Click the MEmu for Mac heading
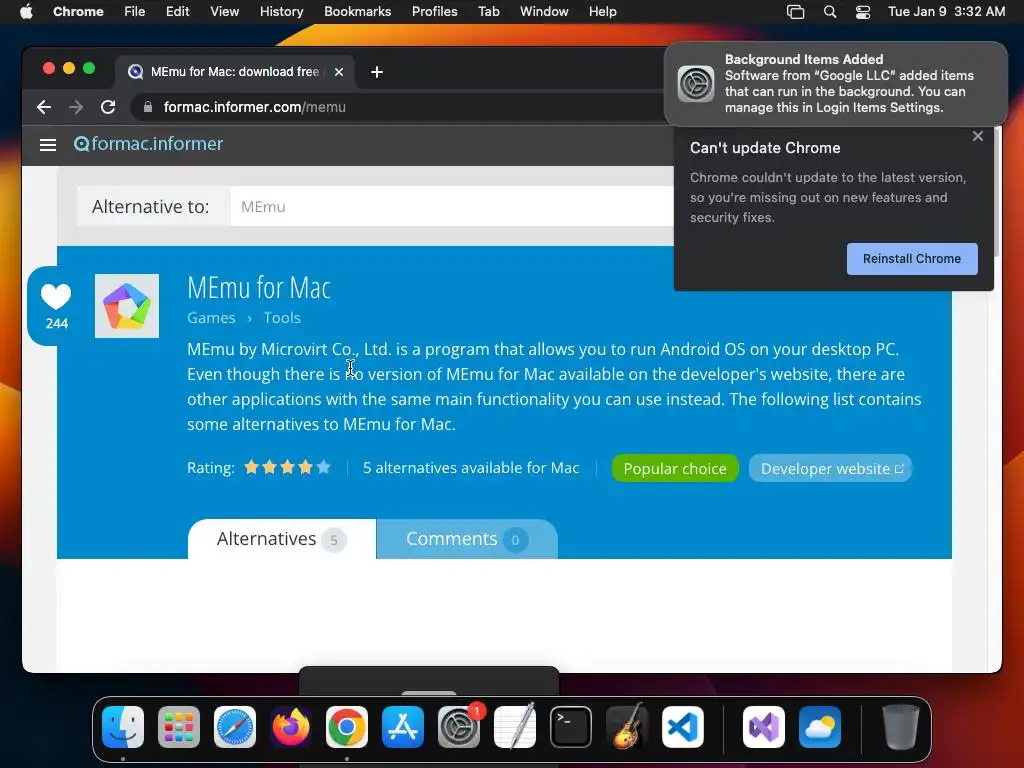This screenshot has height=768, width=1024. point(259,287)
